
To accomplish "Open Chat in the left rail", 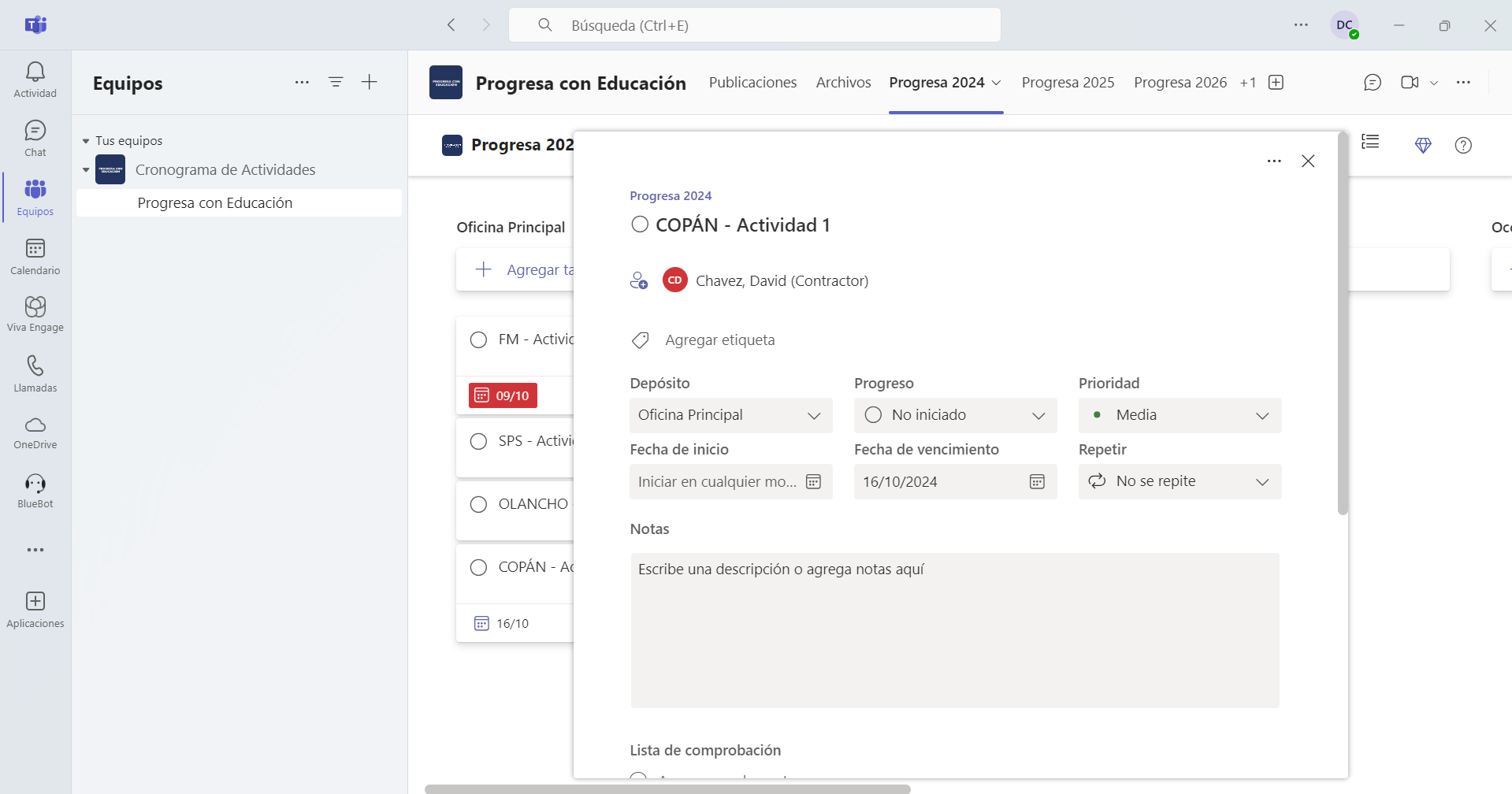I will [35, 139].
